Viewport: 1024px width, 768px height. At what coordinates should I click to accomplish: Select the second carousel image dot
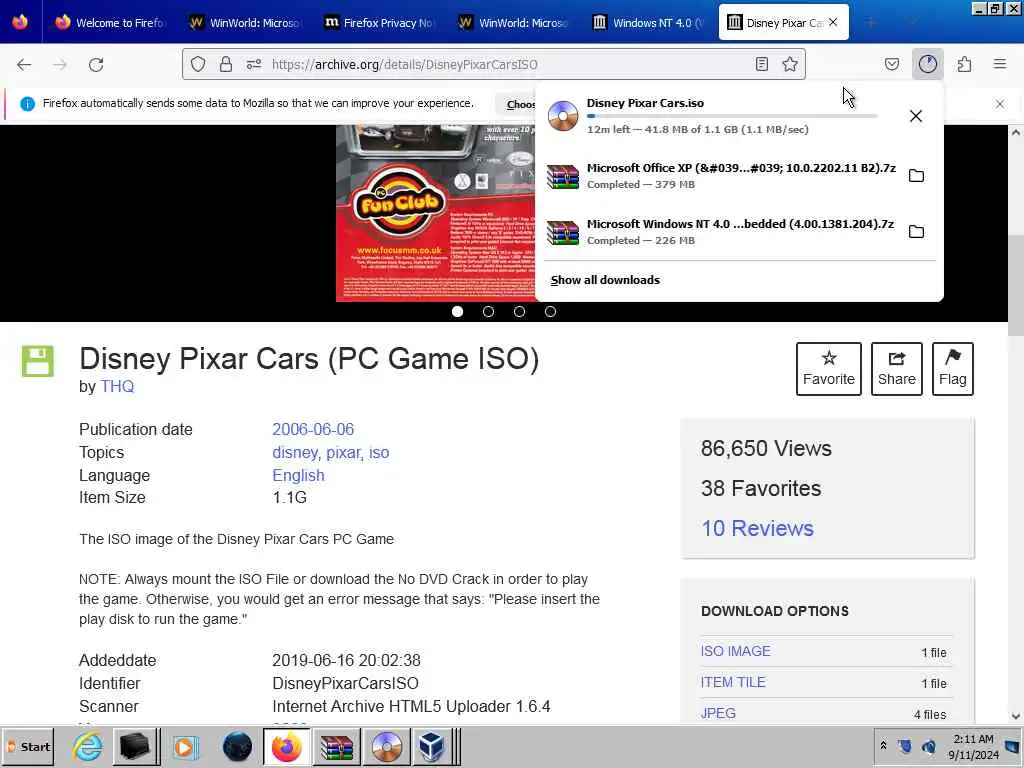[488, 312]
